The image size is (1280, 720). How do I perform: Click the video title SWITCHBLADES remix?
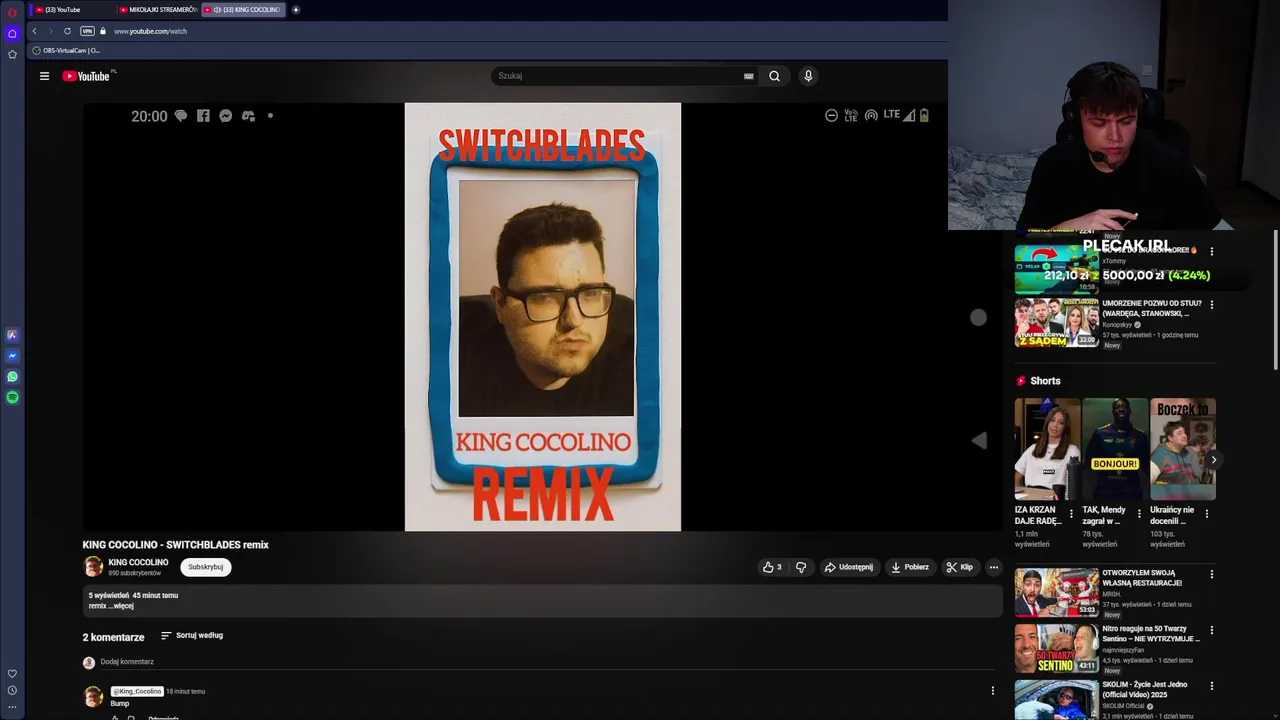(175, 545)
